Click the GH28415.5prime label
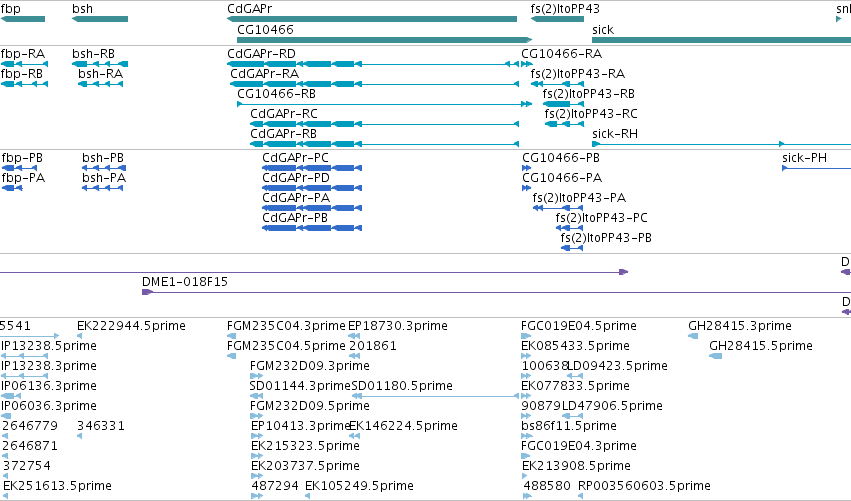The width and height of the screenshot is (851, 501). 761,346
